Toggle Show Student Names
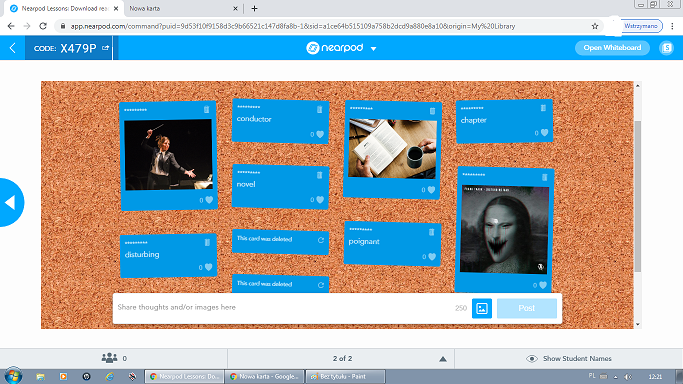Viewport: 683px width, 384px height. coord(568,359)
